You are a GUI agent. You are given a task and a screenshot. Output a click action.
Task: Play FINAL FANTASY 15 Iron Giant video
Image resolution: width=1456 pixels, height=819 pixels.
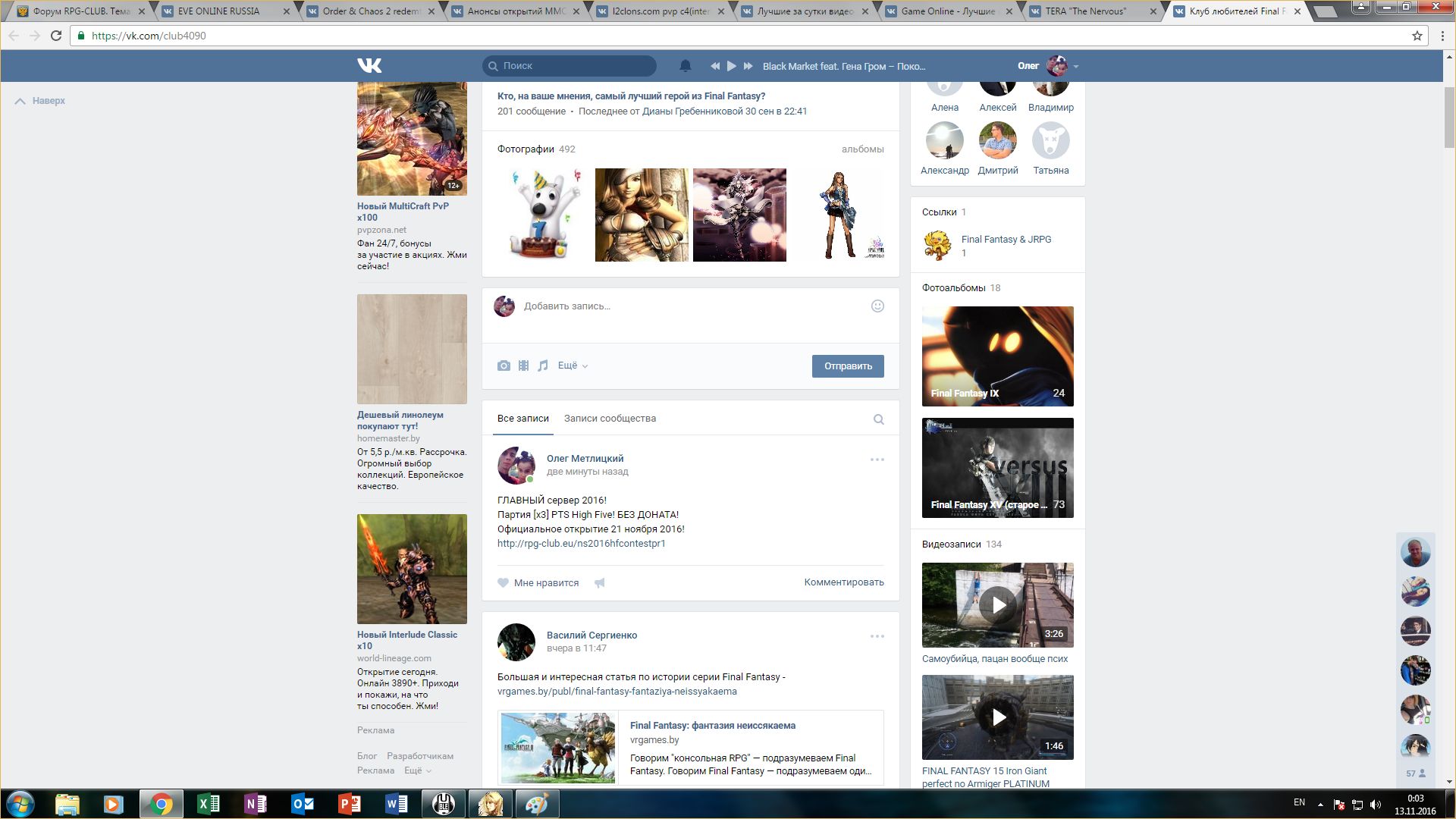[x=998, y=717]
